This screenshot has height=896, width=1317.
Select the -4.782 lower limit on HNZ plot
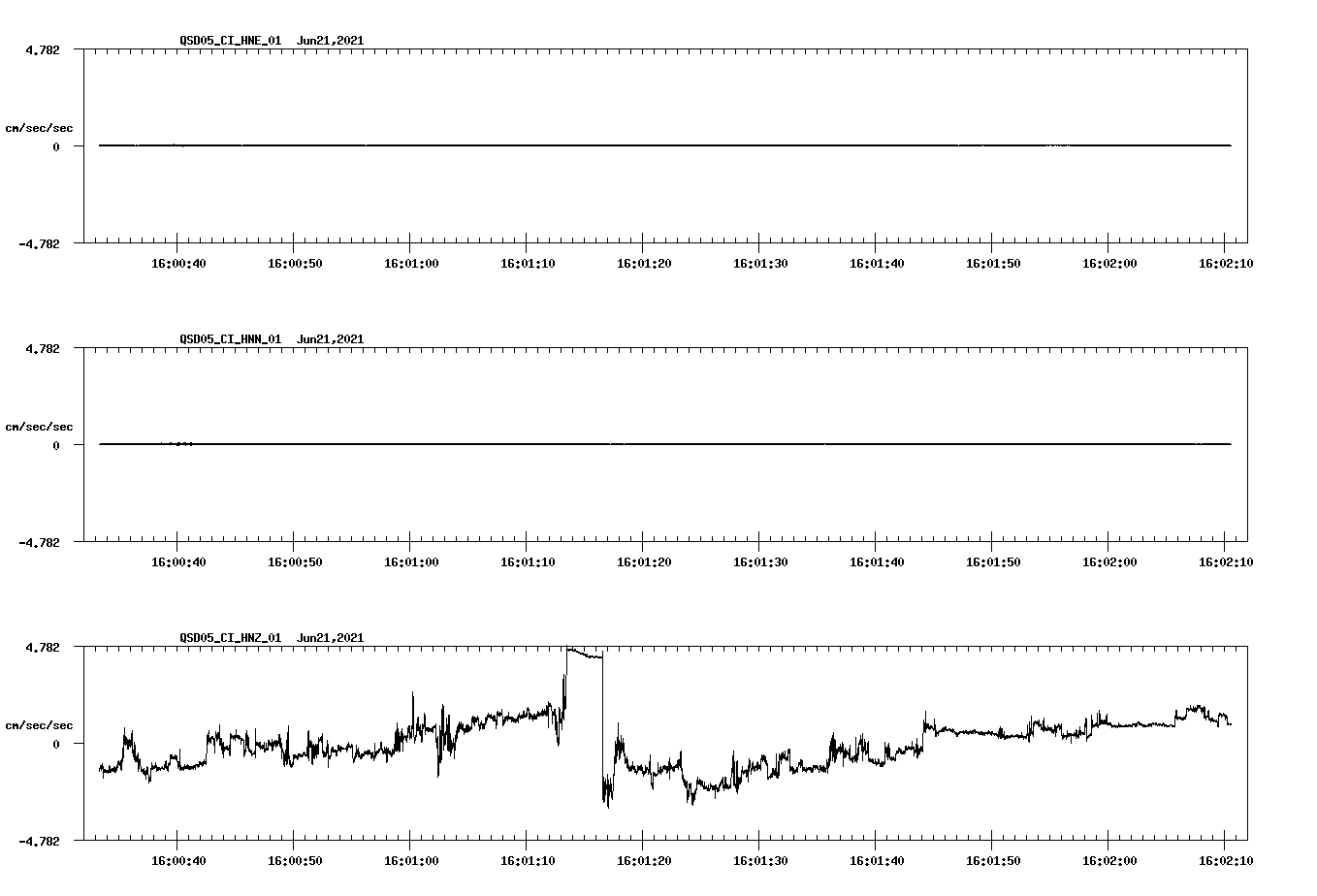39,841
